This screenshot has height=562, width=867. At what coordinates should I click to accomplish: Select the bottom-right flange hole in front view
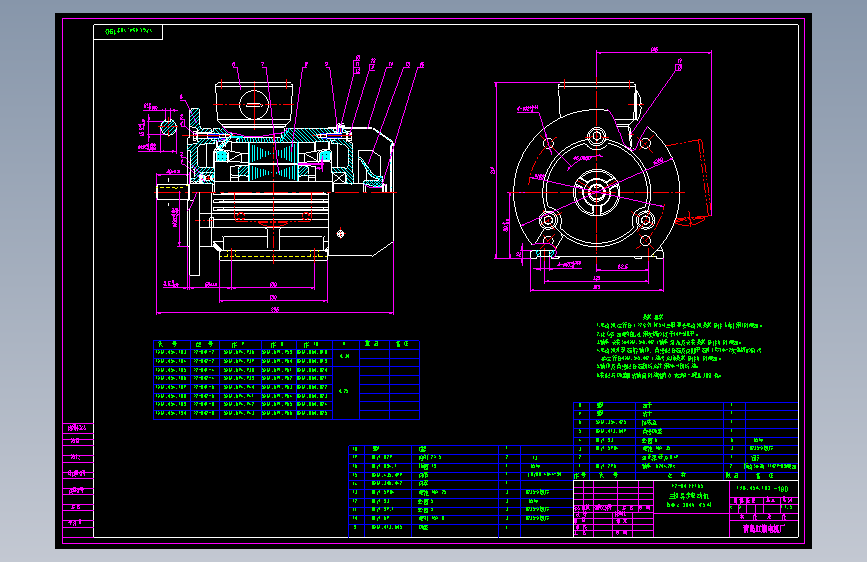(x=645, y=219)
